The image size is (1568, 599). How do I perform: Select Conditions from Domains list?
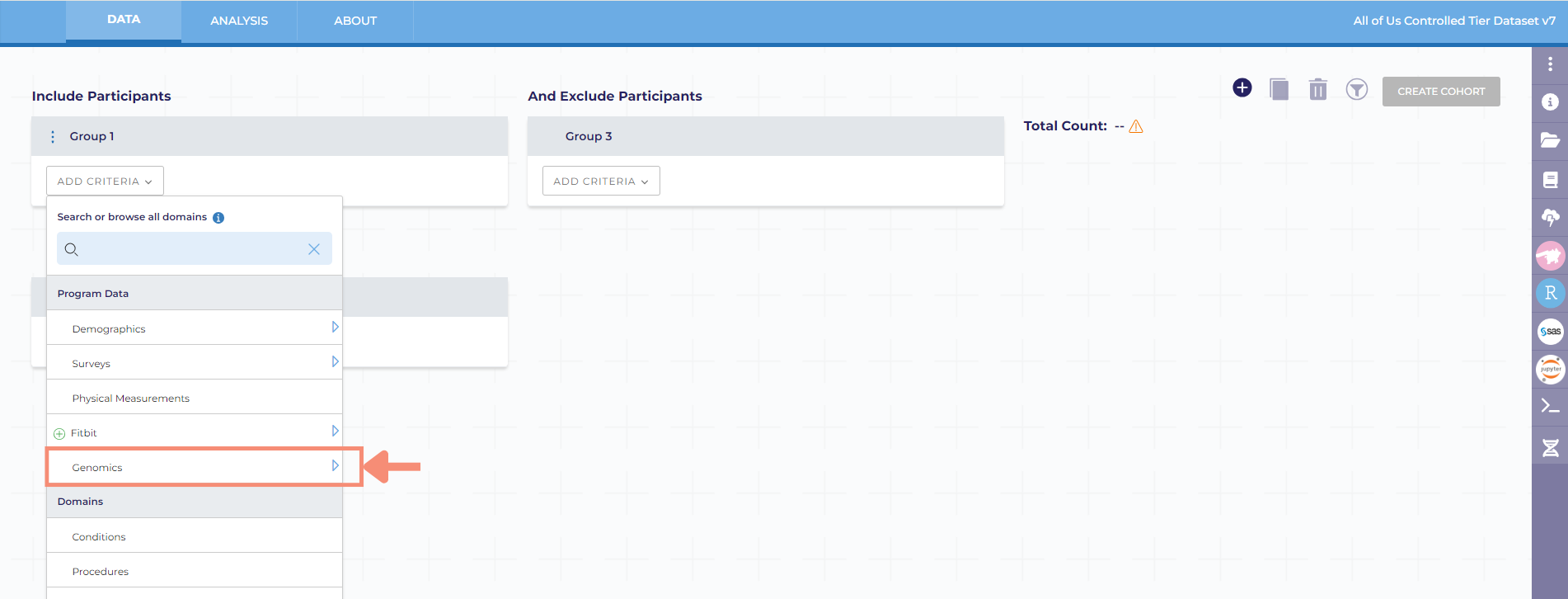click(195, 536)
